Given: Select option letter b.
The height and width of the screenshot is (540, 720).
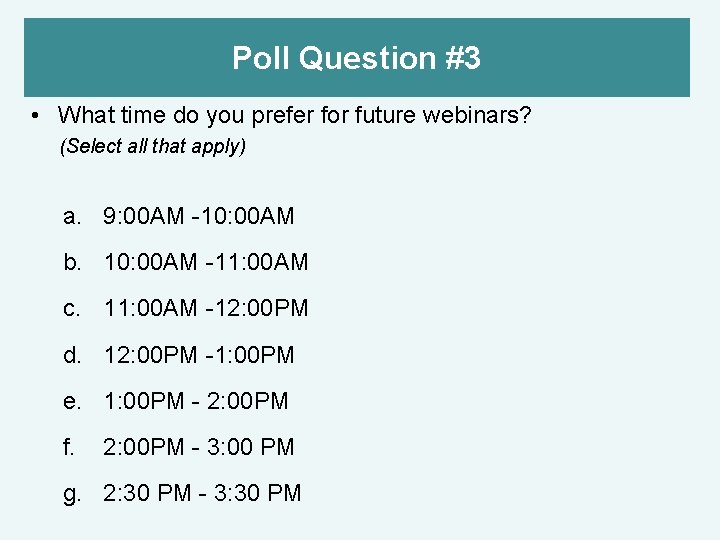Looking at the screenshot, I should [72, 262].
